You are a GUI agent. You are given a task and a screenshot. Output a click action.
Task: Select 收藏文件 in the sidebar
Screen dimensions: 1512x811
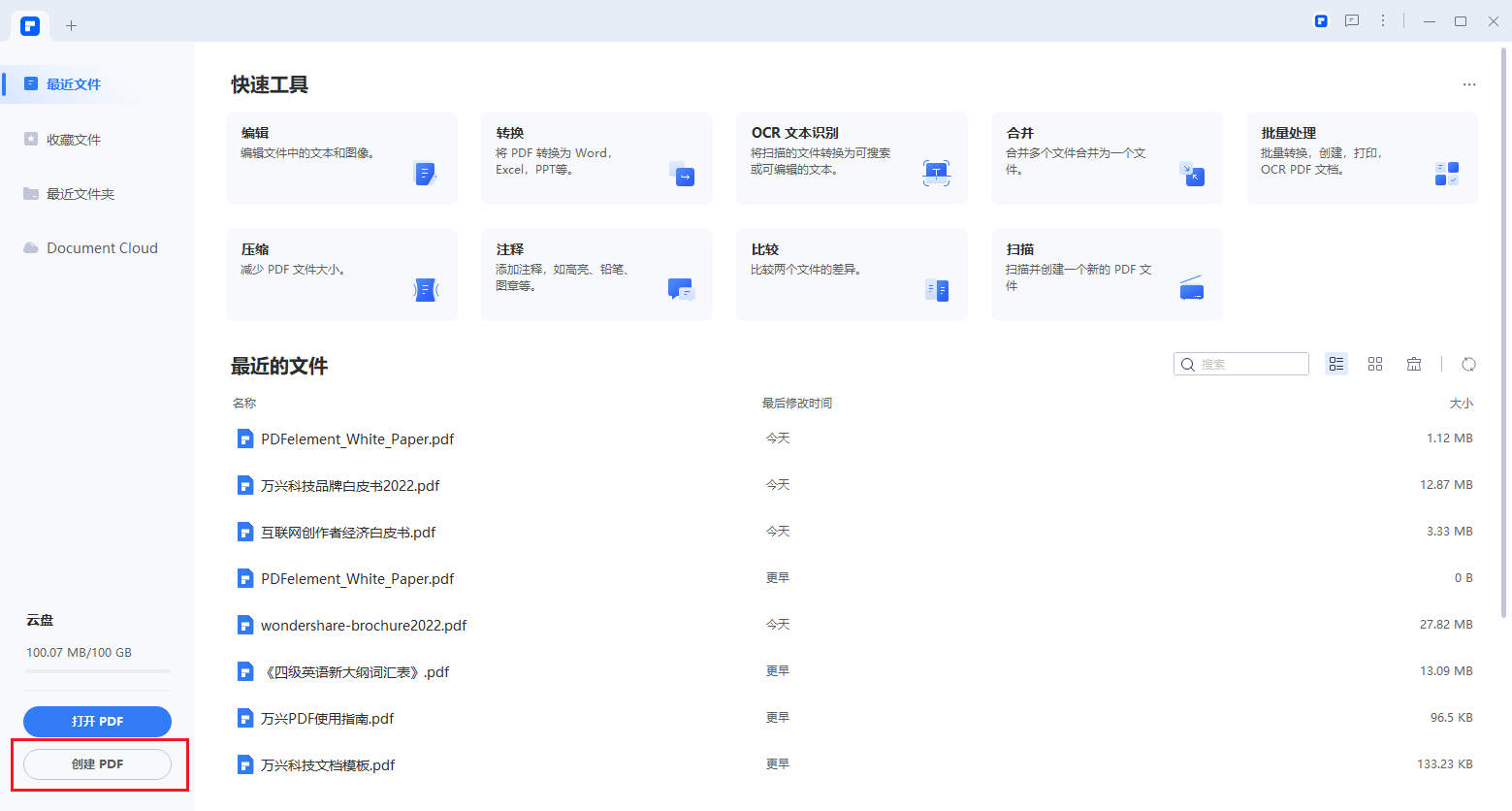[74, 140]
